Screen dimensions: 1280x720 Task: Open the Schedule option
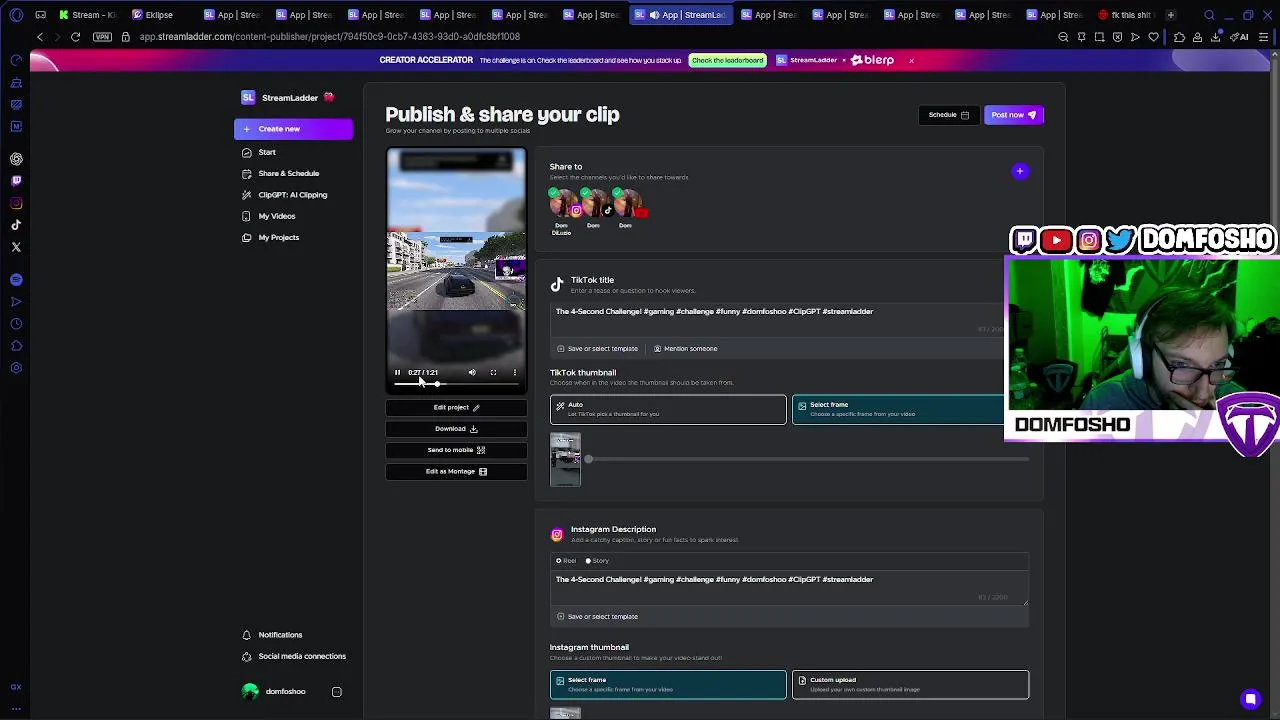[949, 115]
